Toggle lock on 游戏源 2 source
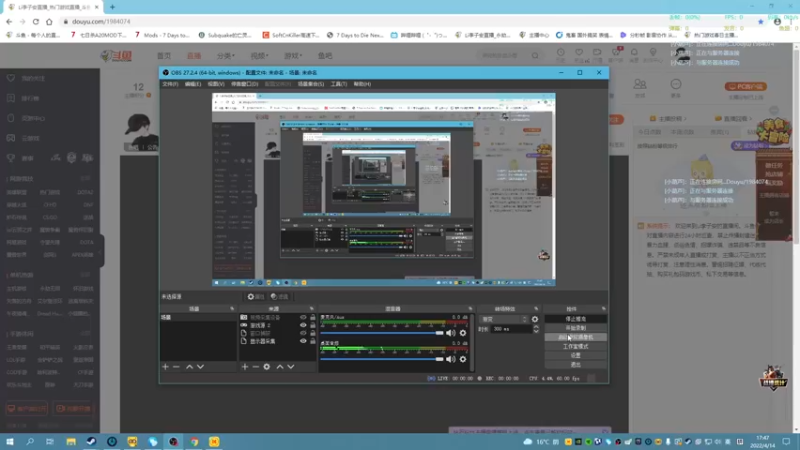The width and height of the screenshot is (800, 450). (x=313, y=325)
